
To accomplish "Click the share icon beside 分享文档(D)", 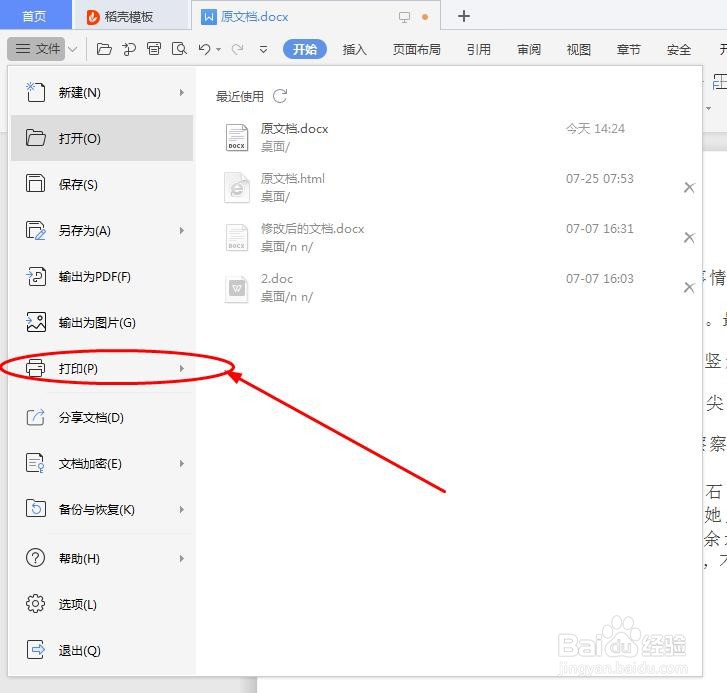I will pos(36,417).
